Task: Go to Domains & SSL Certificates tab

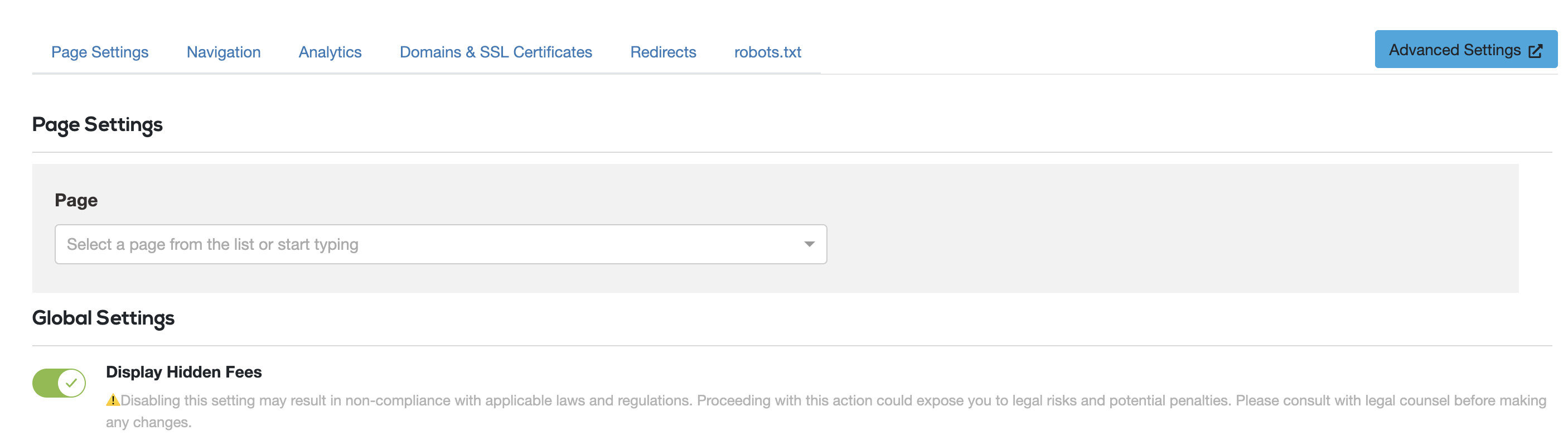Action: [496, 52]
